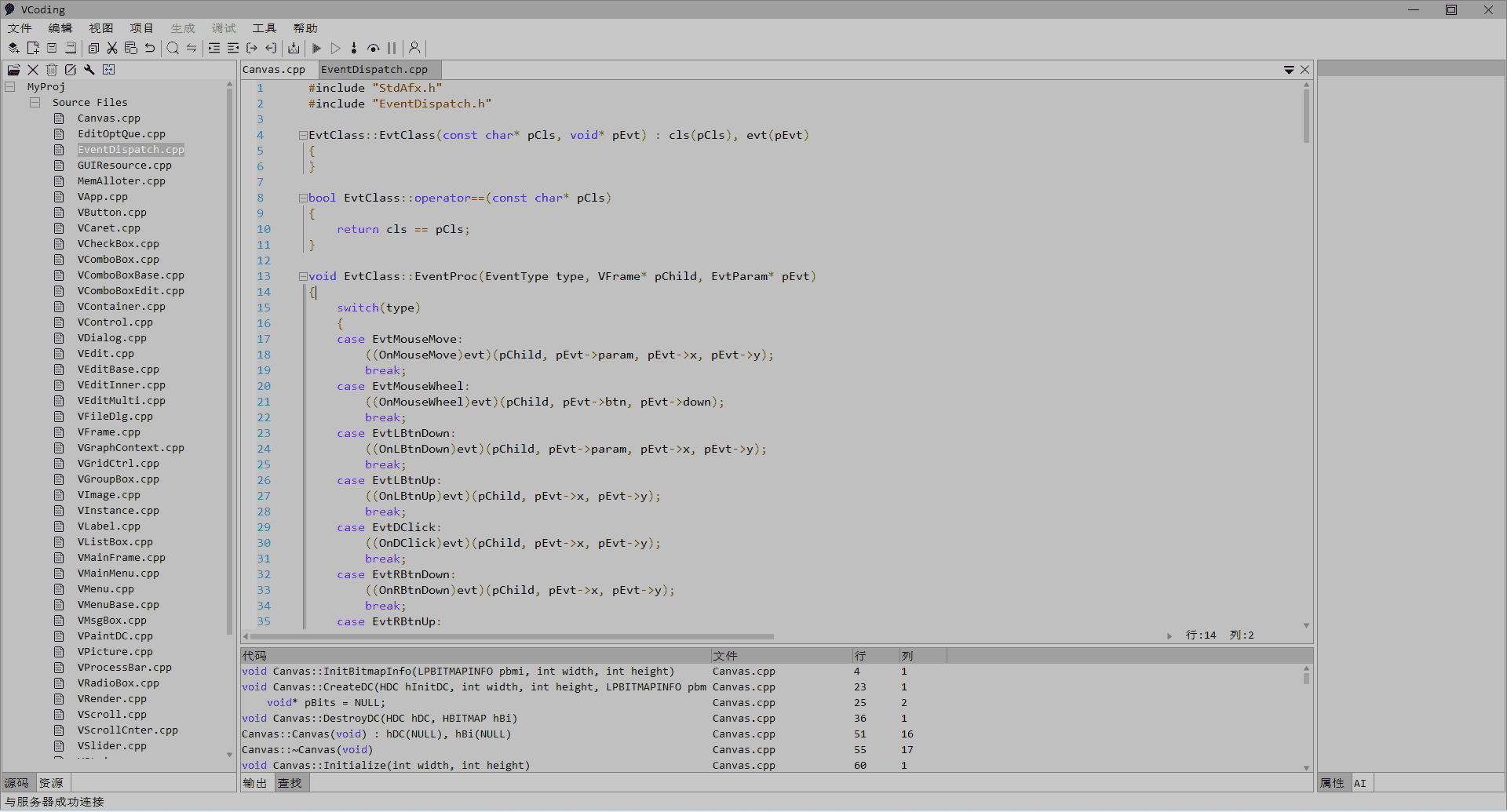1507x812 pixels.
Task: Select the Canvas::Initialize search result row
Action: tap(771, 766)
